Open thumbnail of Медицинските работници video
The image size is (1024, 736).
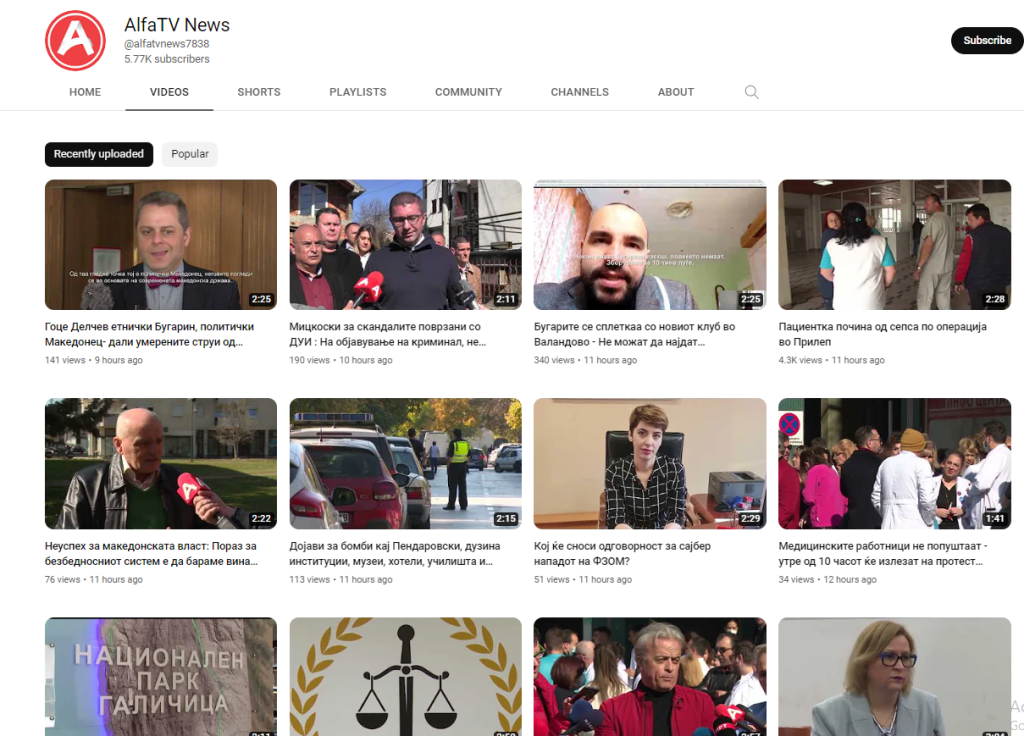pyautogui.click(x=895, y=464)
